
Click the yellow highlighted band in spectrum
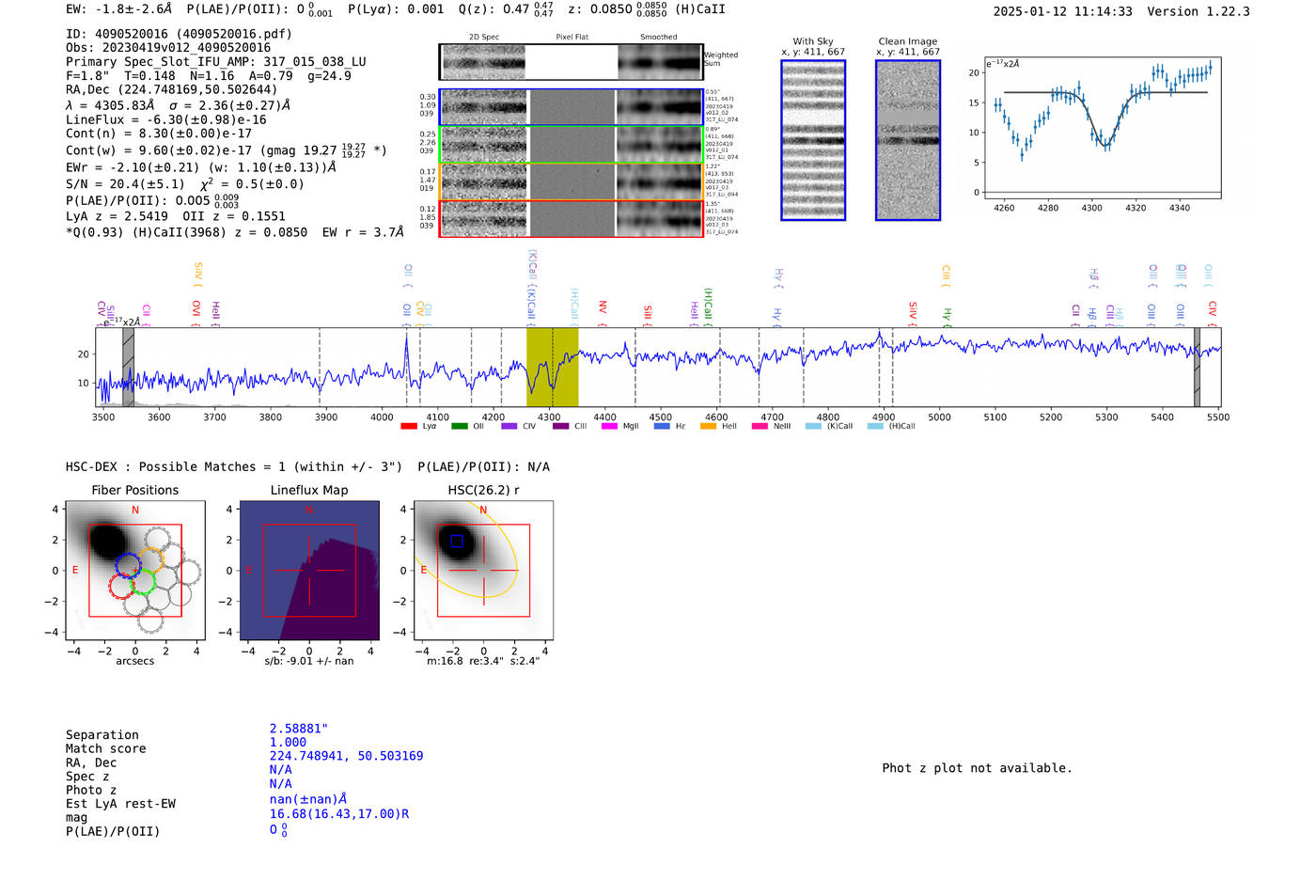[x=552, y=367]
